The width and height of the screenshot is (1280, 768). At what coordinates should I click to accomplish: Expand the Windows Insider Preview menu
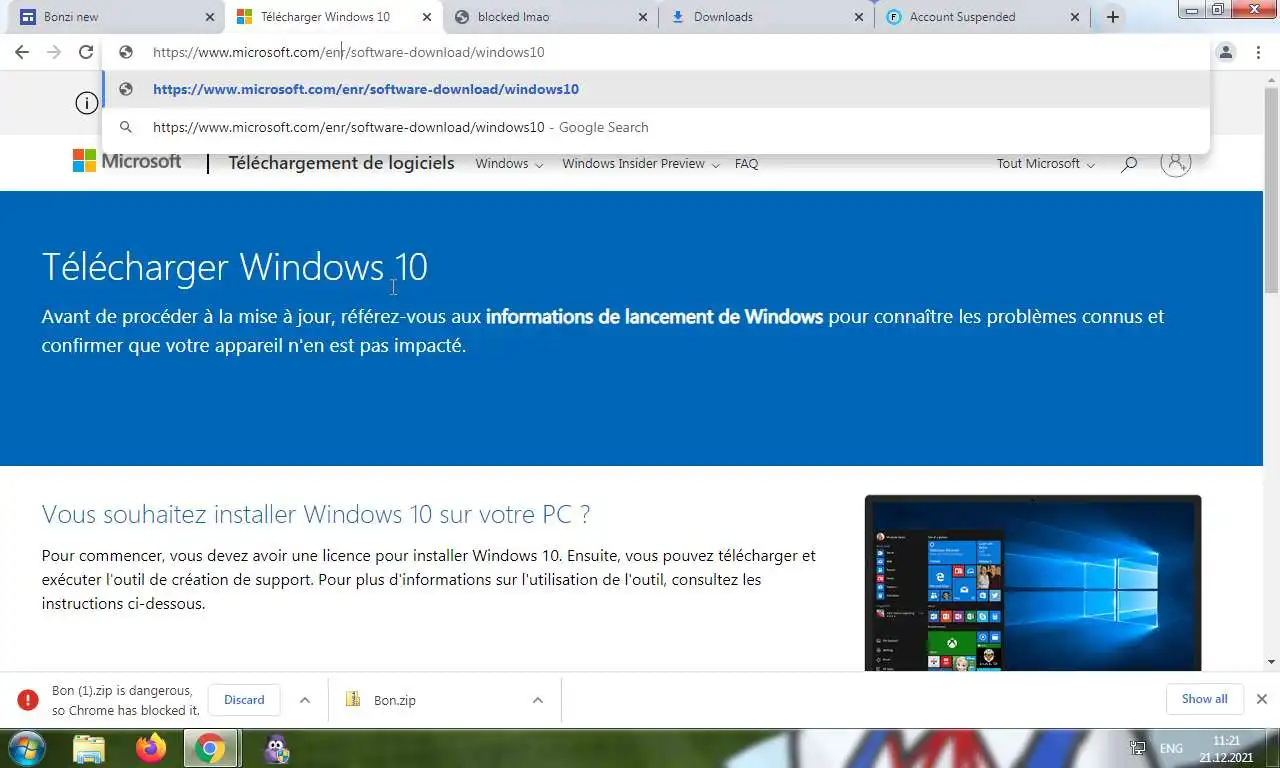(640, 164)
